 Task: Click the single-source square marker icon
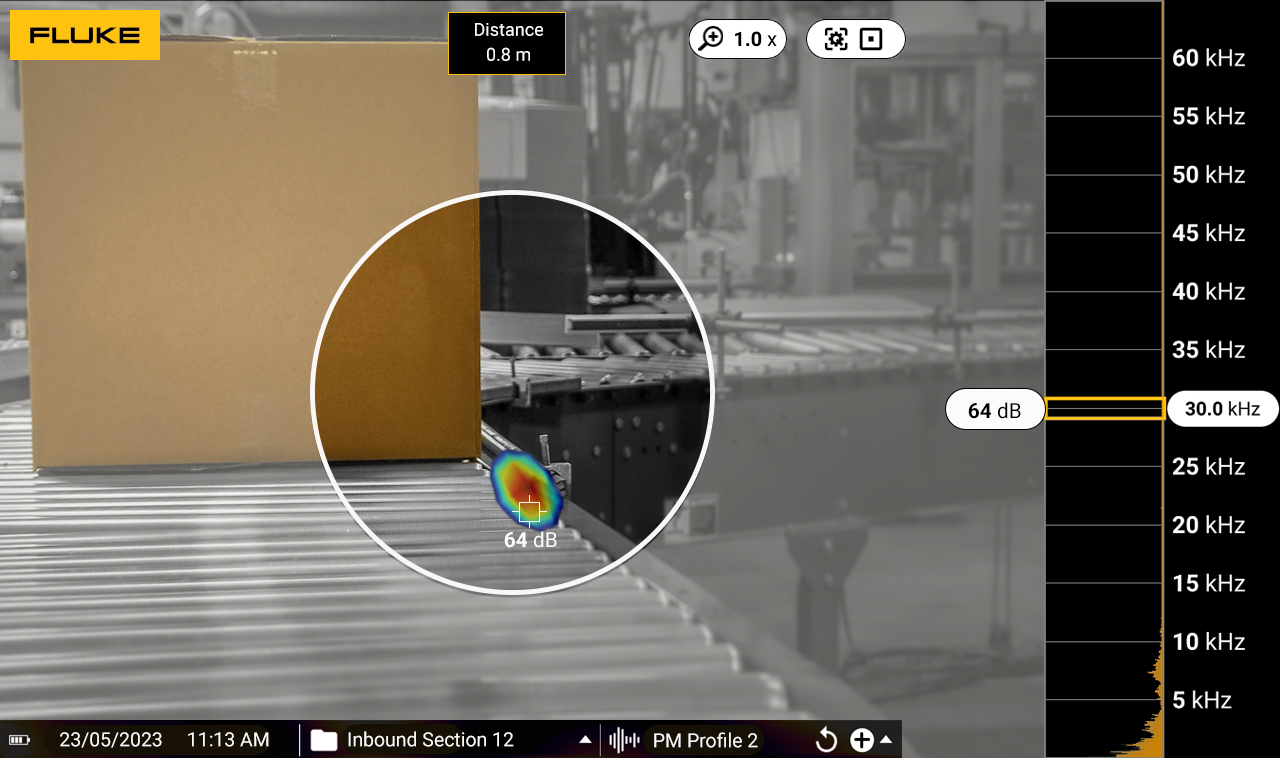[x=872, y=39]
